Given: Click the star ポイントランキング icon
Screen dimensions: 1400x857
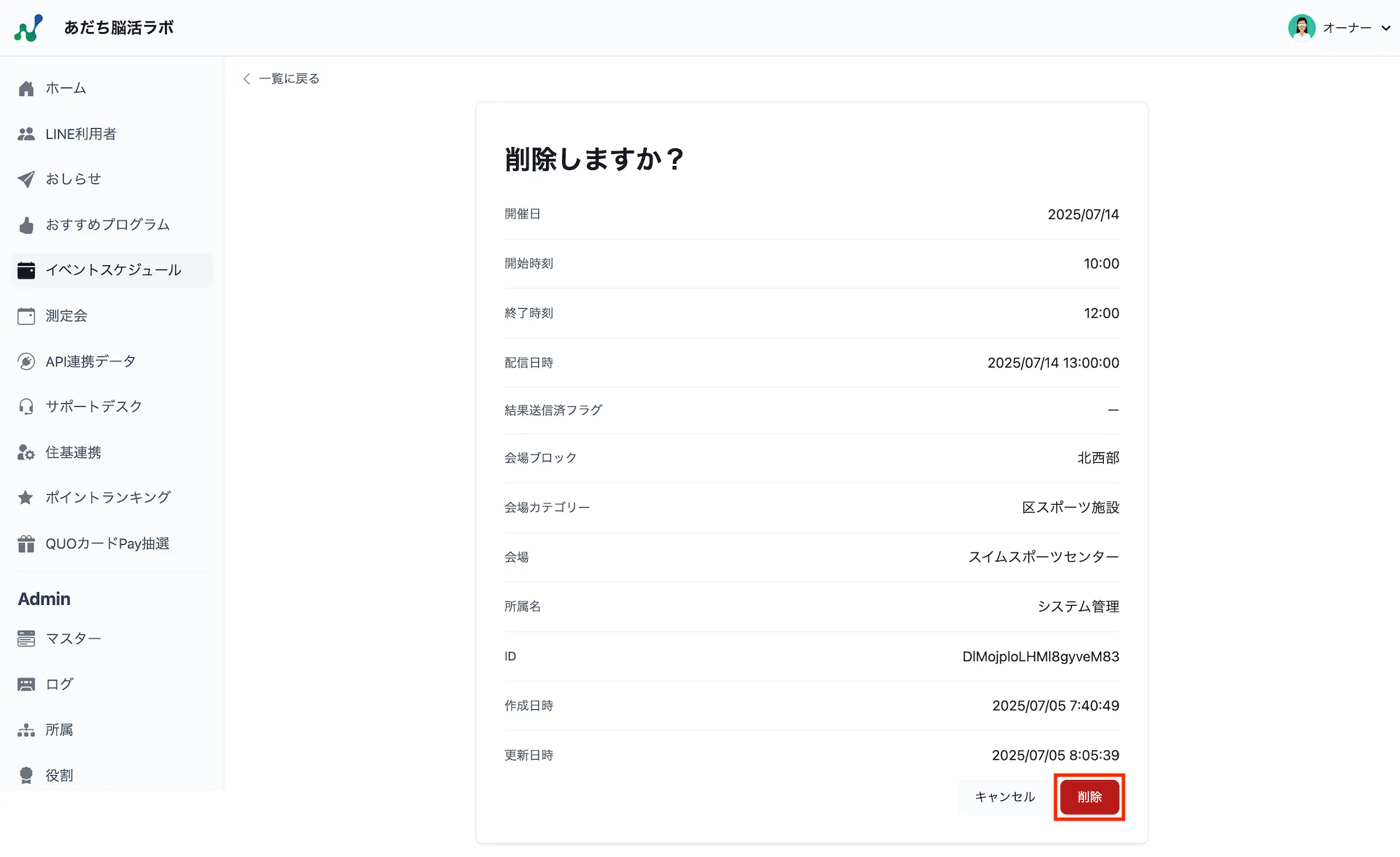Looking at the screenshot, I should pos(26,498).
